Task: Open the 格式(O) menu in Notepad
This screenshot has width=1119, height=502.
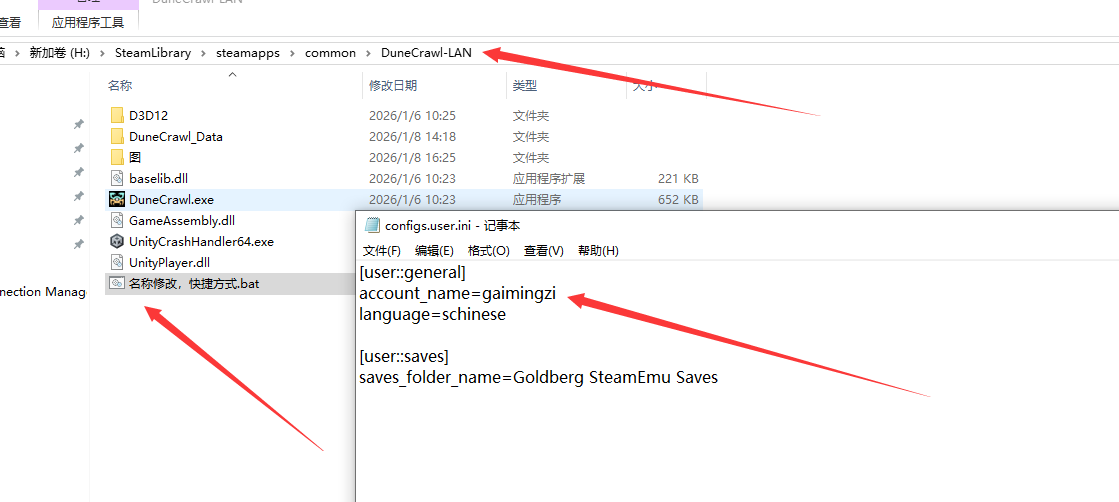Action: [489, 251]
